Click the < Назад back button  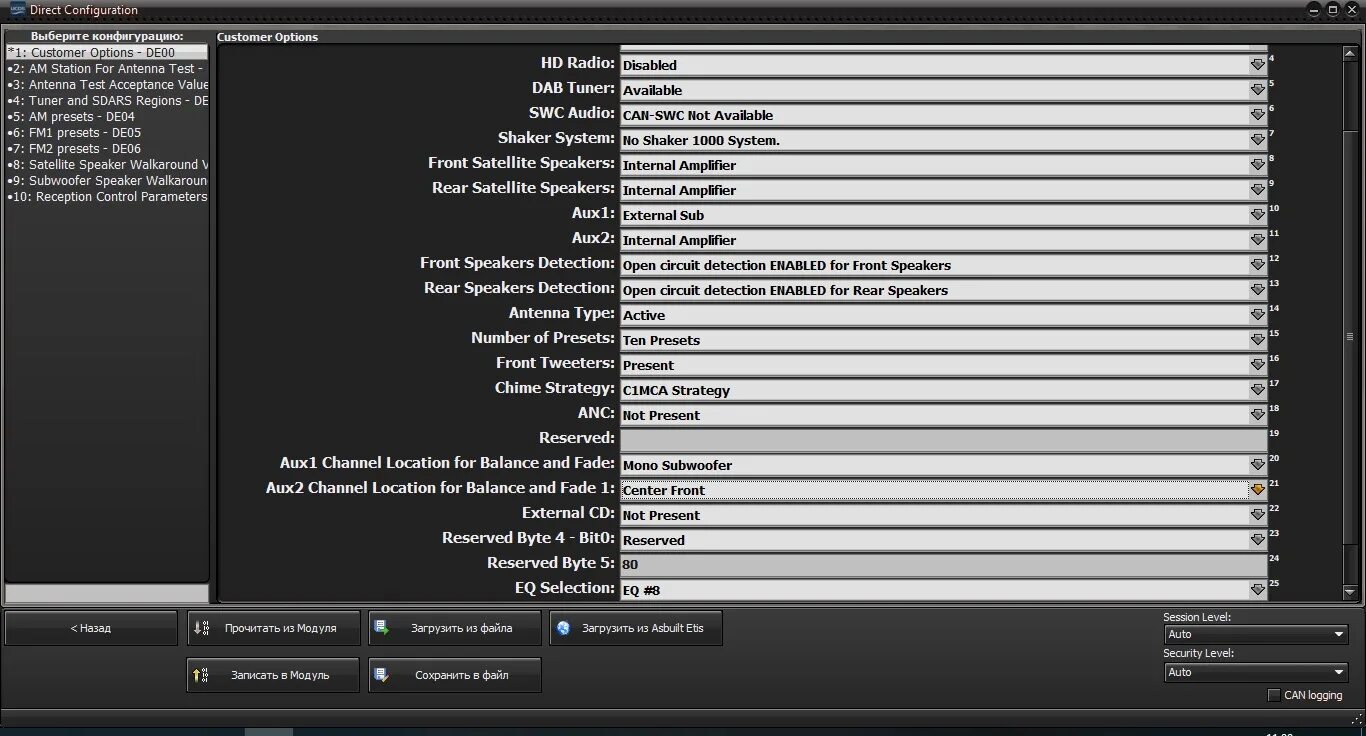pos(91,628)
